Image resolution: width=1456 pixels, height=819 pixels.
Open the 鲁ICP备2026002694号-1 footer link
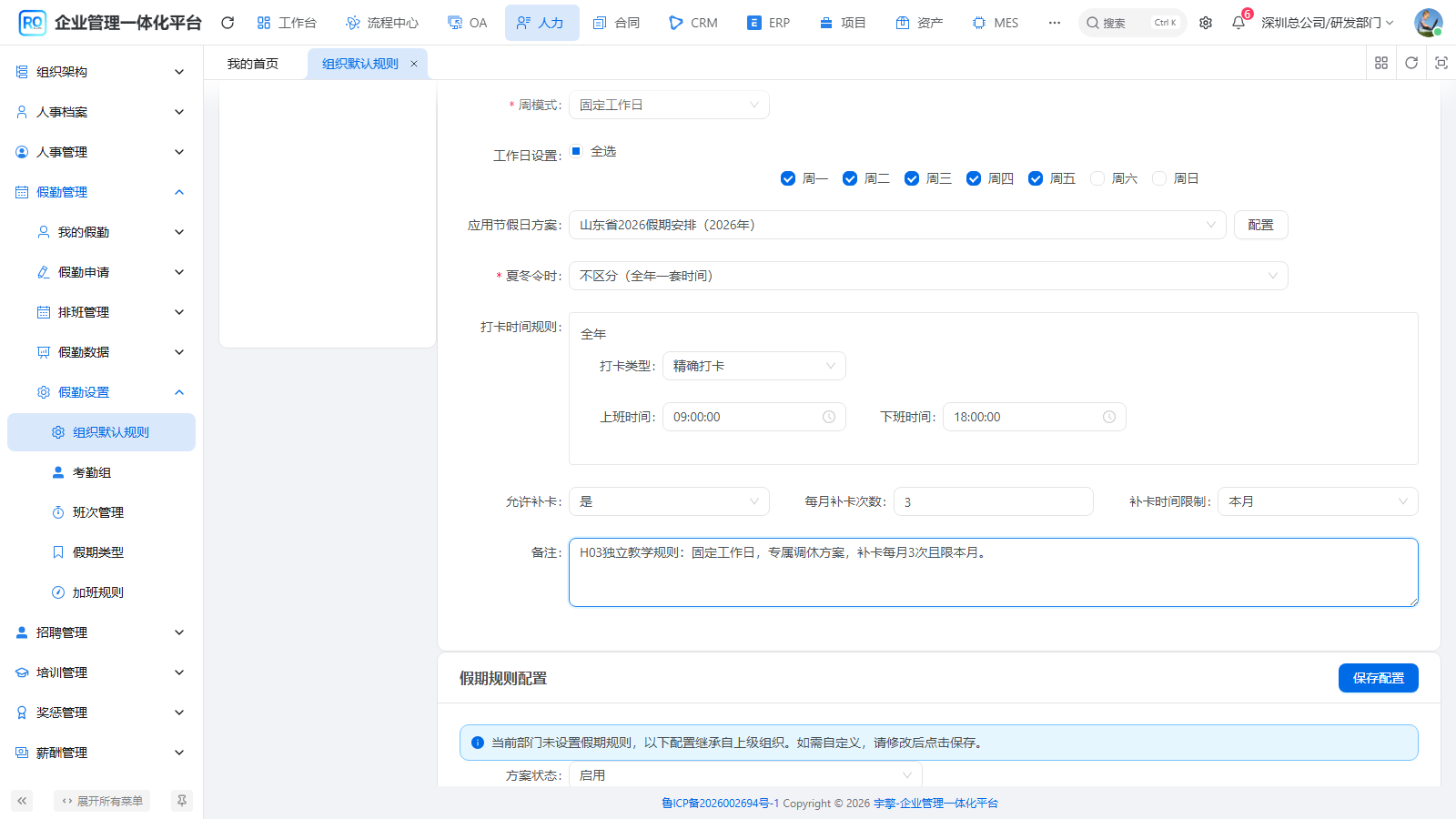720,804
